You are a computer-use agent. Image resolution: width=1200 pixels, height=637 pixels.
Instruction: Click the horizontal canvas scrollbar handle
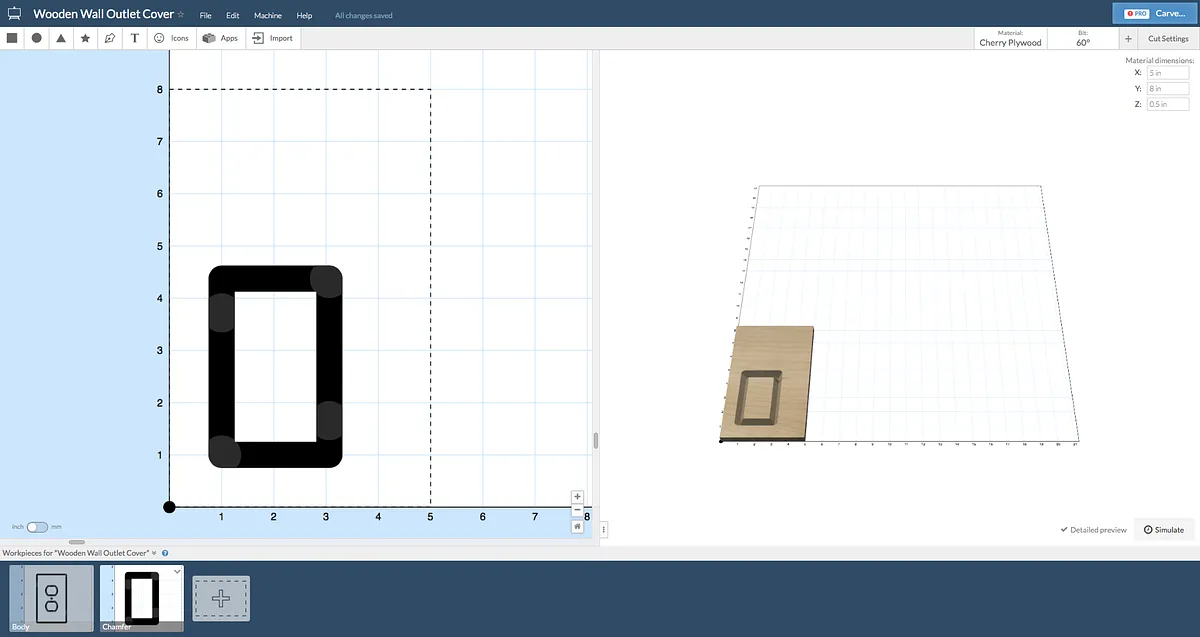point(77,542)
